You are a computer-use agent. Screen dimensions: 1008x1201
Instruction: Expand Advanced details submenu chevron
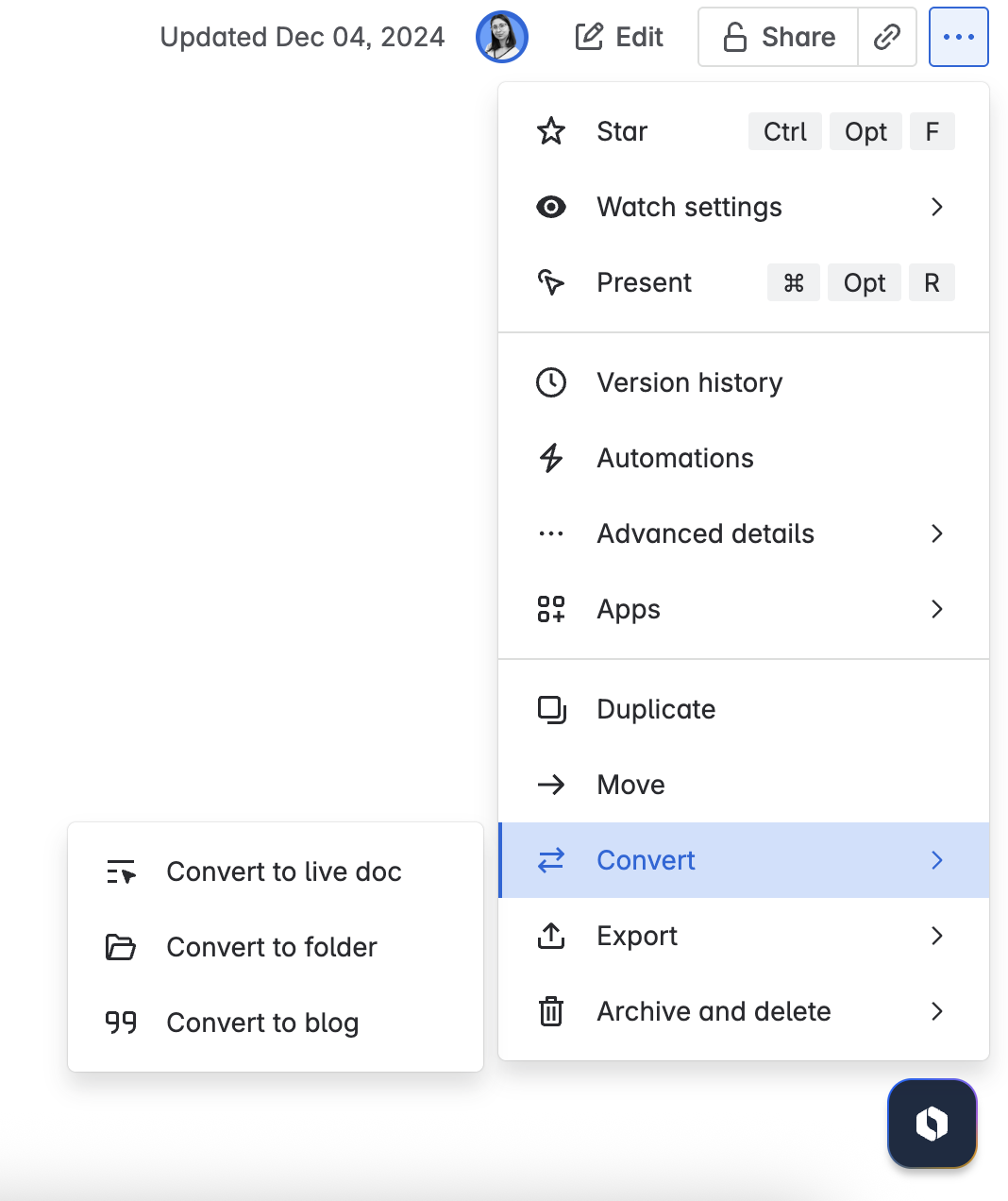tap(937, 533)
